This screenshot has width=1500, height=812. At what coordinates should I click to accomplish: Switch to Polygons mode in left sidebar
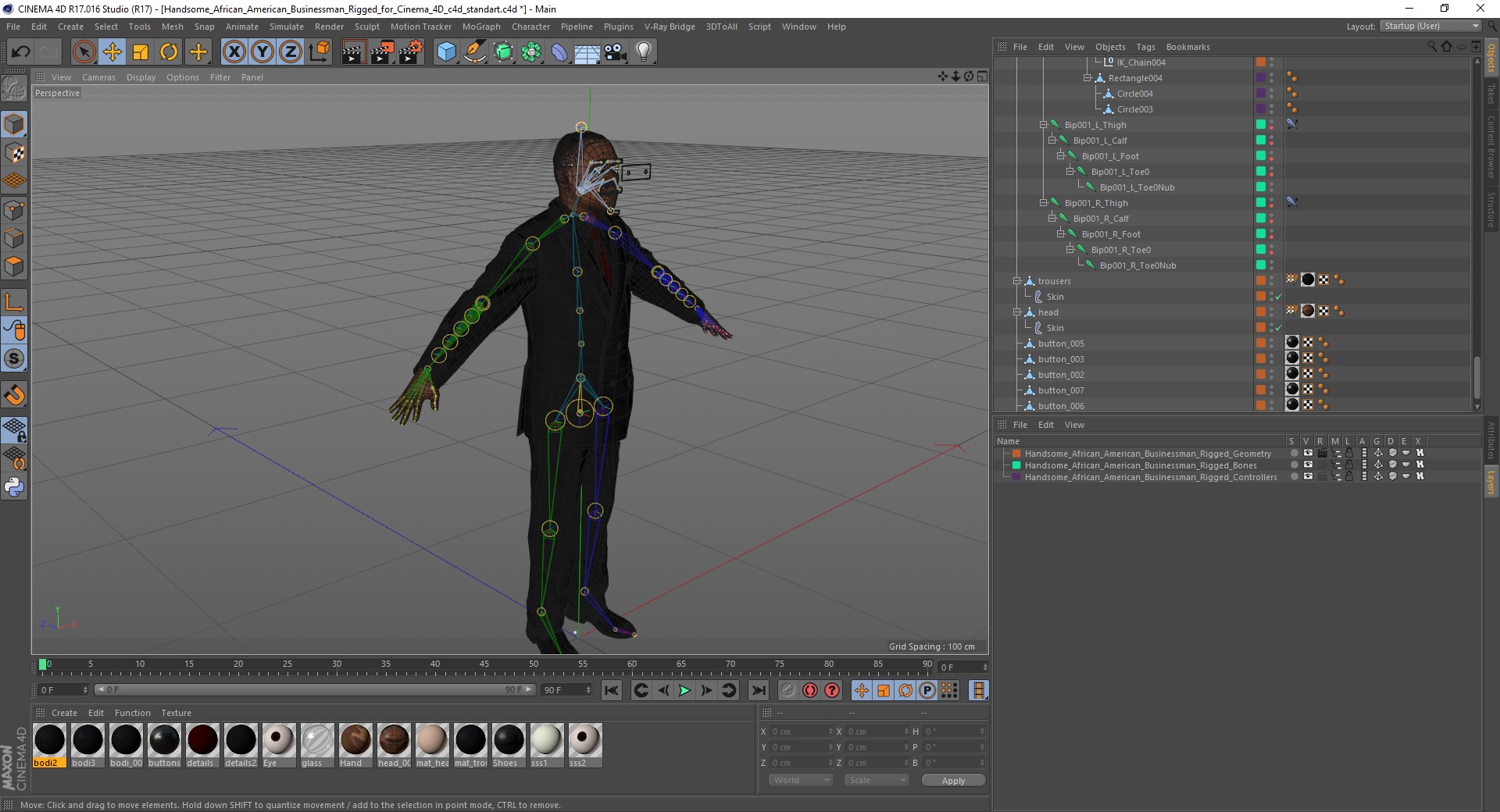coord(14,266)
